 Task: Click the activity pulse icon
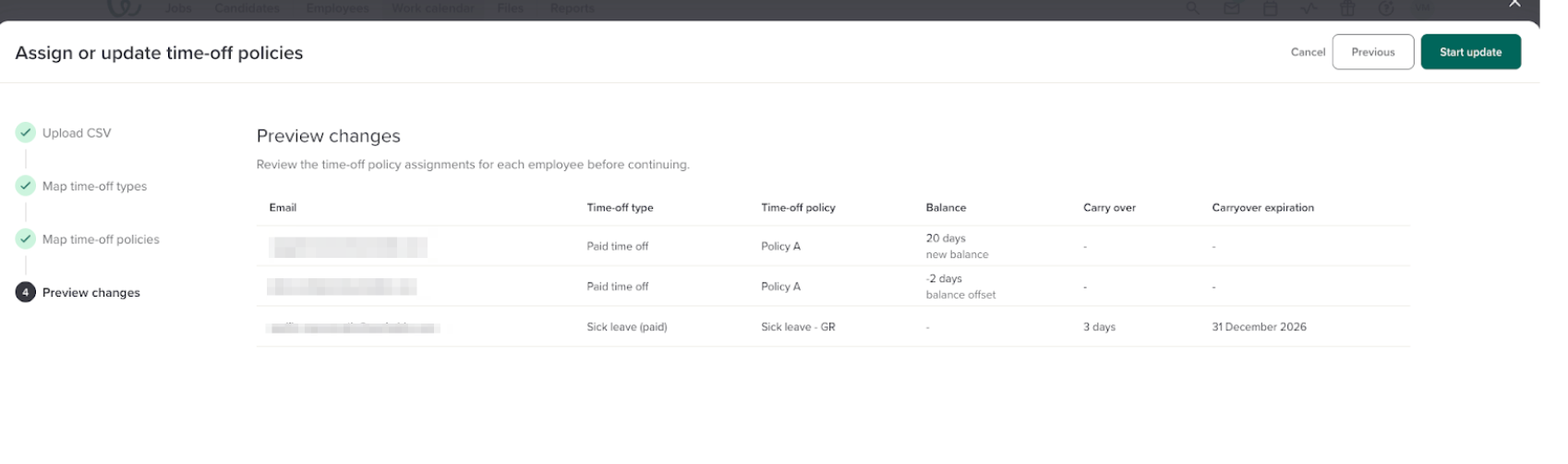pos(1309,8)
